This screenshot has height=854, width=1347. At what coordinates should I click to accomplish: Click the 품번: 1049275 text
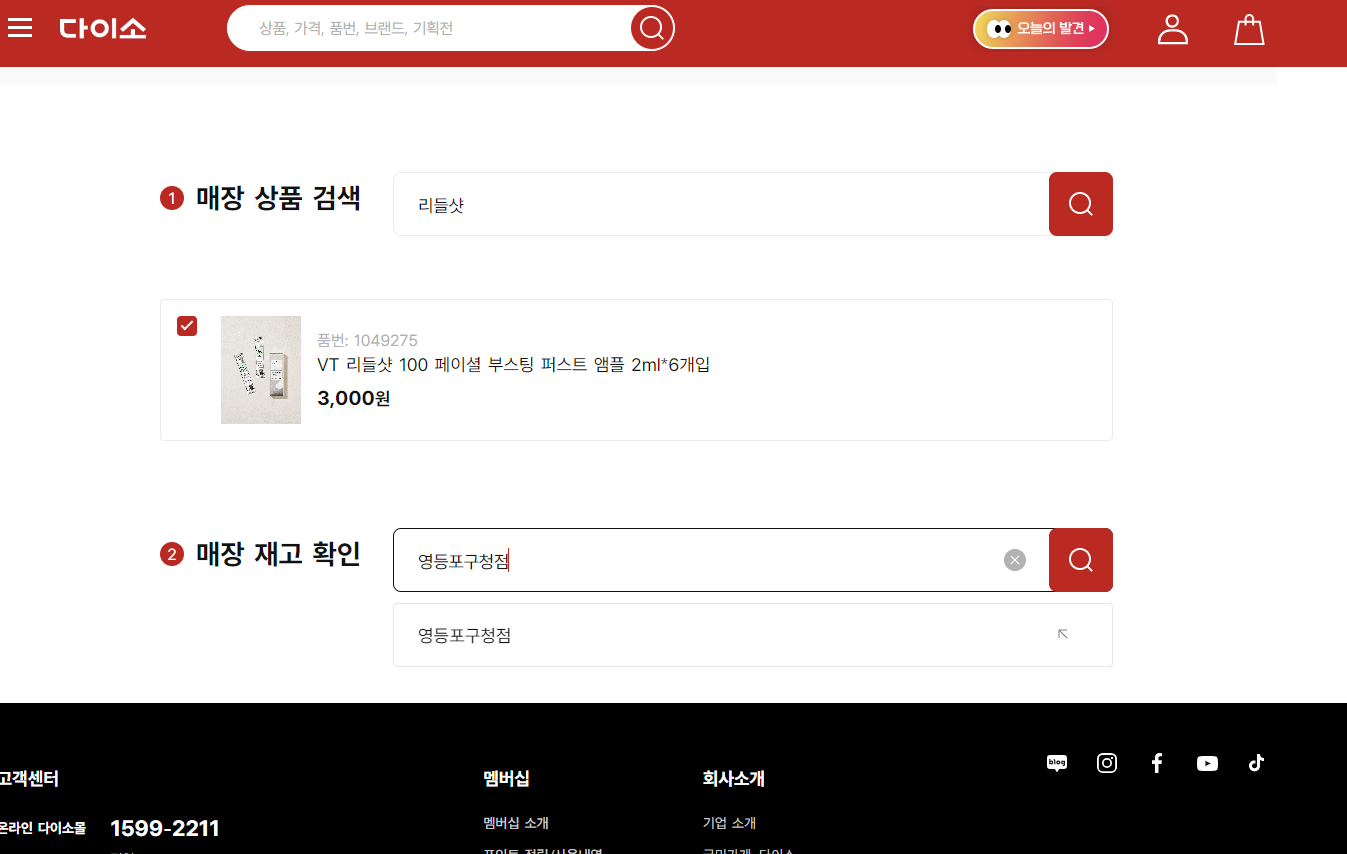(367, 340)
